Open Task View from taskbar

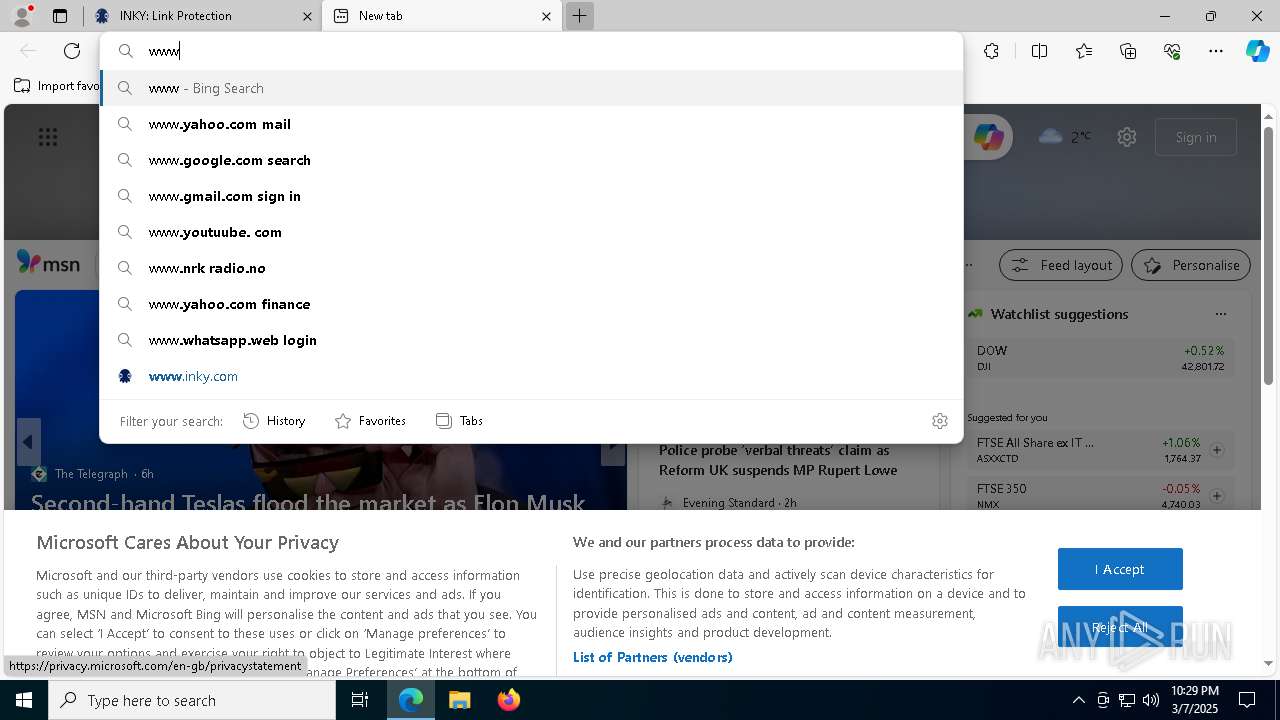[360, 700]
